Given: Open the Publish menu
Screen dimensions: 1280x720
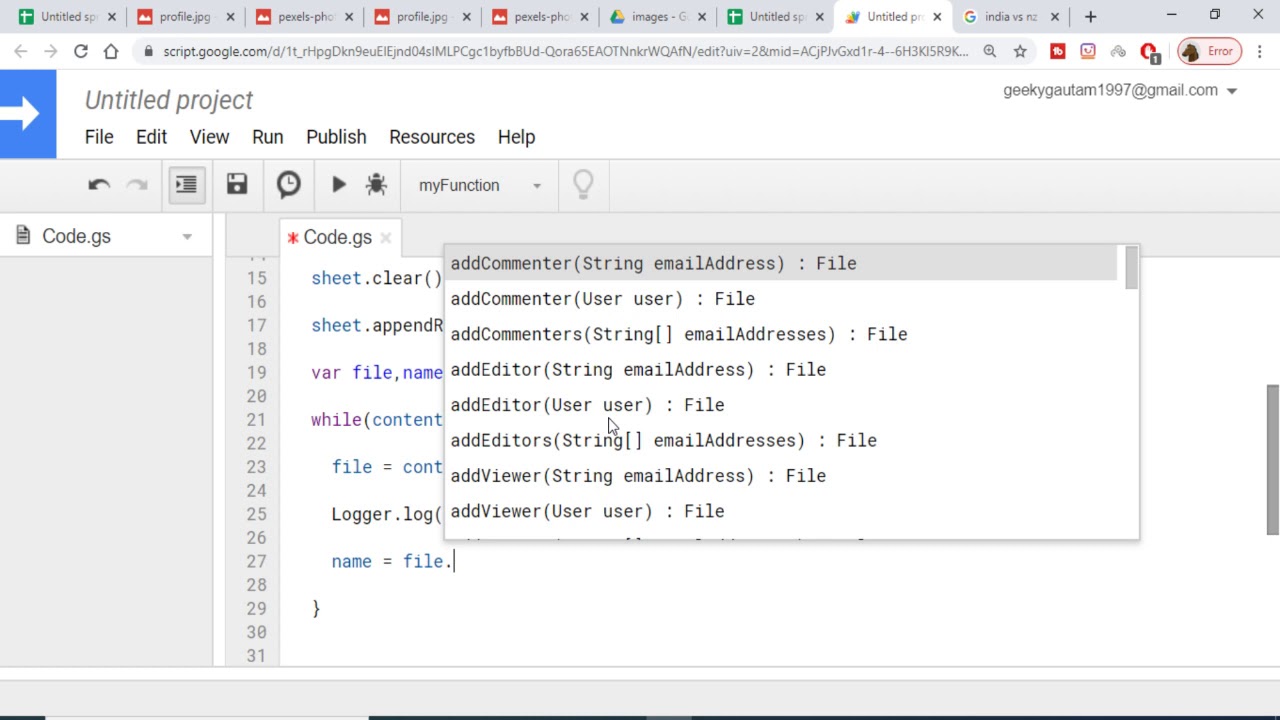Looking at the screenshot, I should (336, 137).
